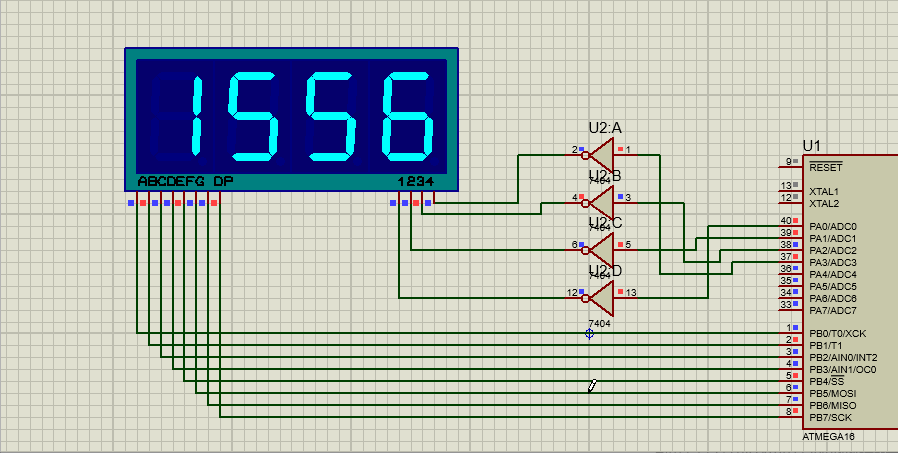The height and width of the screenshot is (453, 898).
Task: Click the RESET pin label
Action: click(825, 168)
